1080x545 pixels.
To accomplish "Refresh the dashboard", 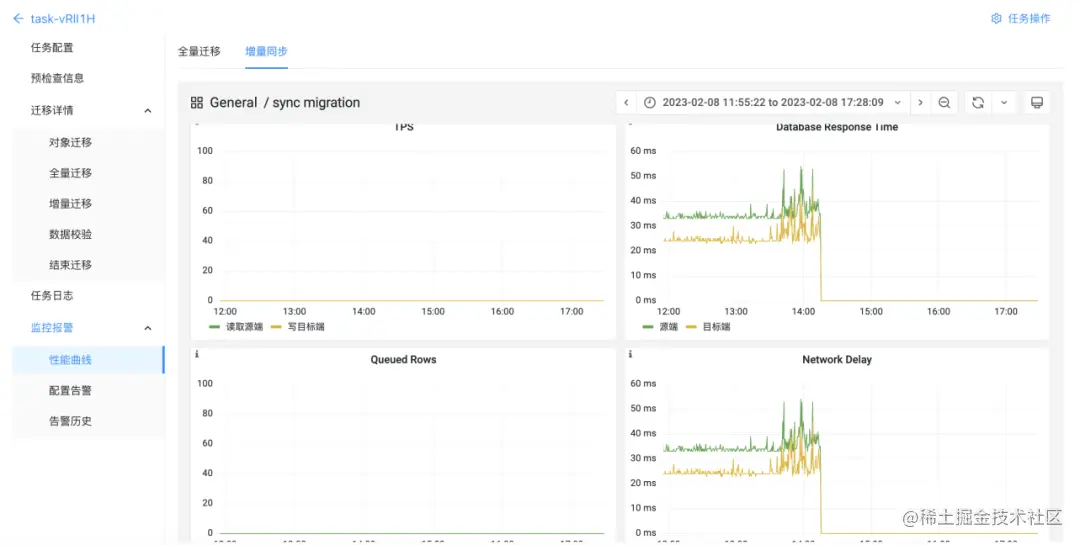I will coord(978,103).
